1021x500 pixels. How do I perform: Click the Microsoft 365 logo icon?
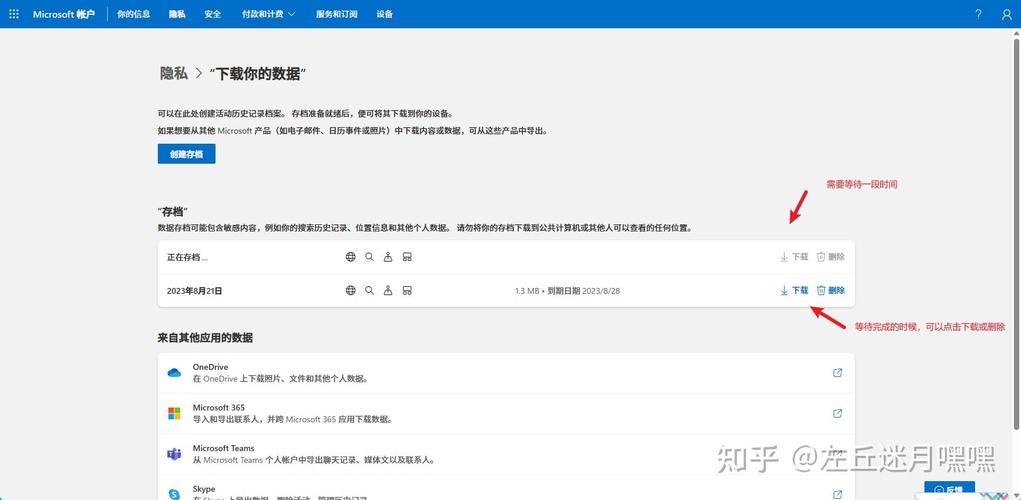(174, 413)
